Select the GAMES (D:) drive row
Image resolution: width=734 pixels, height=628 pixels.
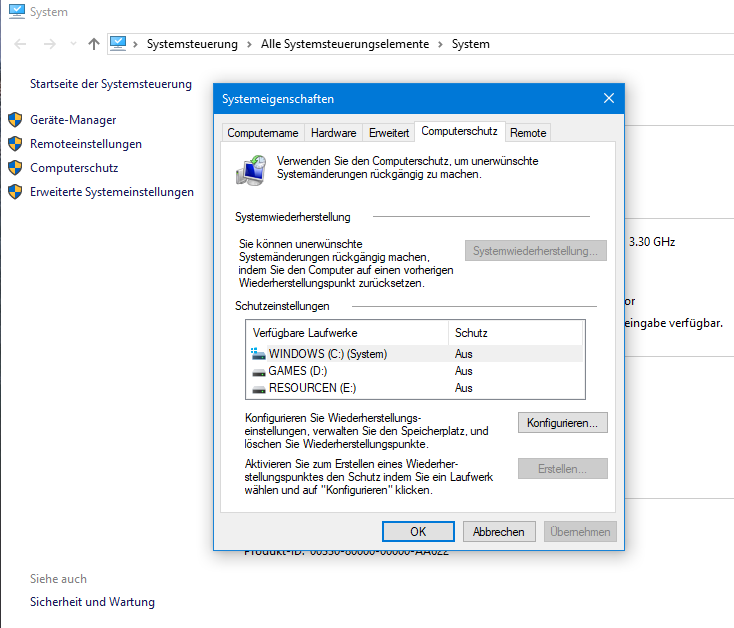[415, 371]
